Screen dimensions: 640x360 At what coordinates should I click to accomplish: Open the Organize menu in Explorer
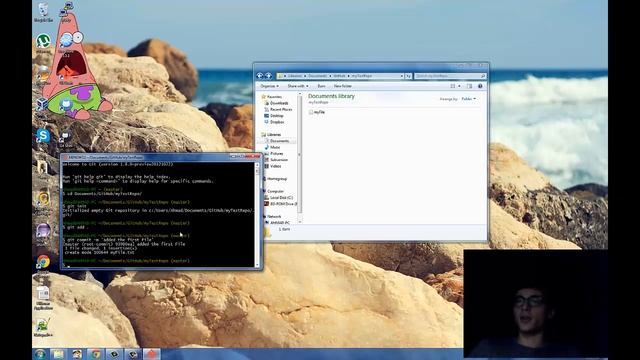click(x=269, y=86)
